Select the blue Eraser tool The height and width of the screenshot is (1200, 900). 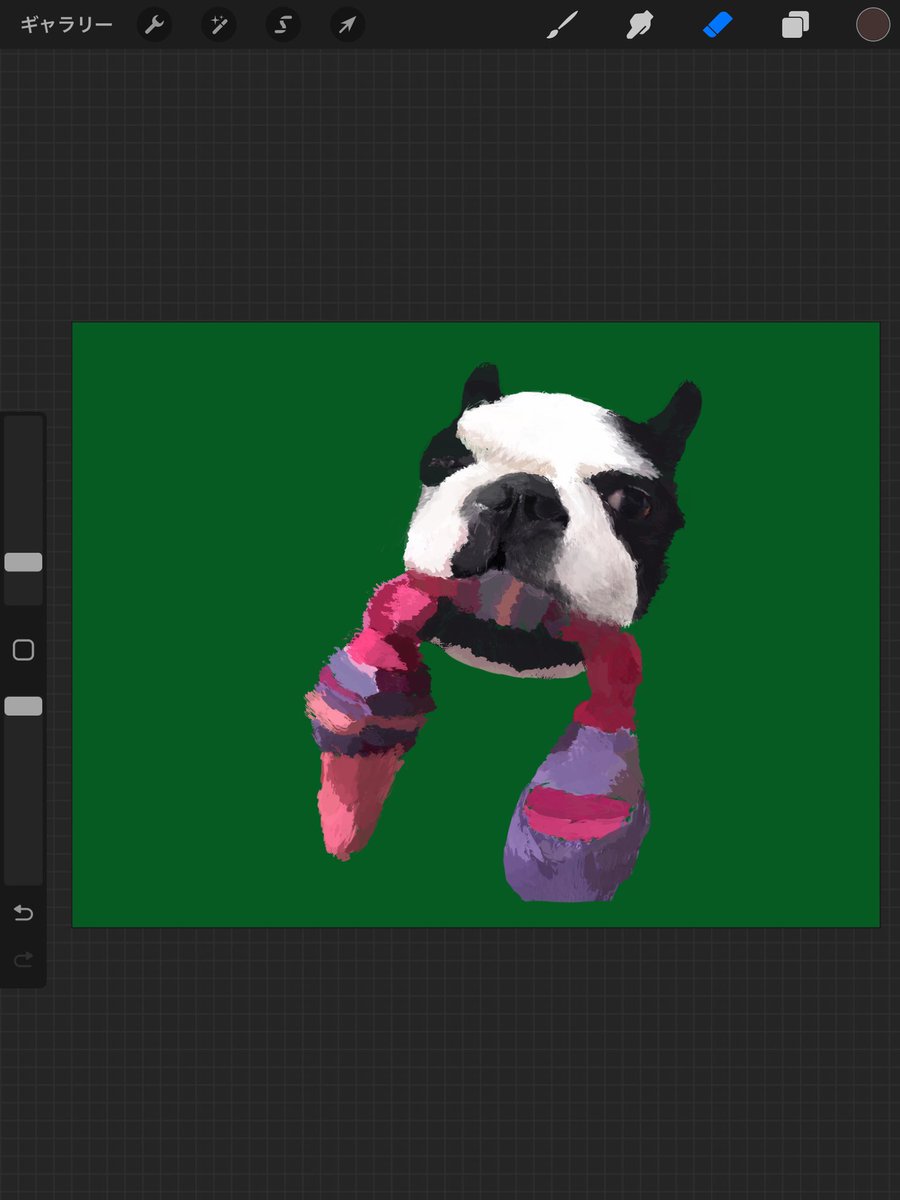[718, 25]
